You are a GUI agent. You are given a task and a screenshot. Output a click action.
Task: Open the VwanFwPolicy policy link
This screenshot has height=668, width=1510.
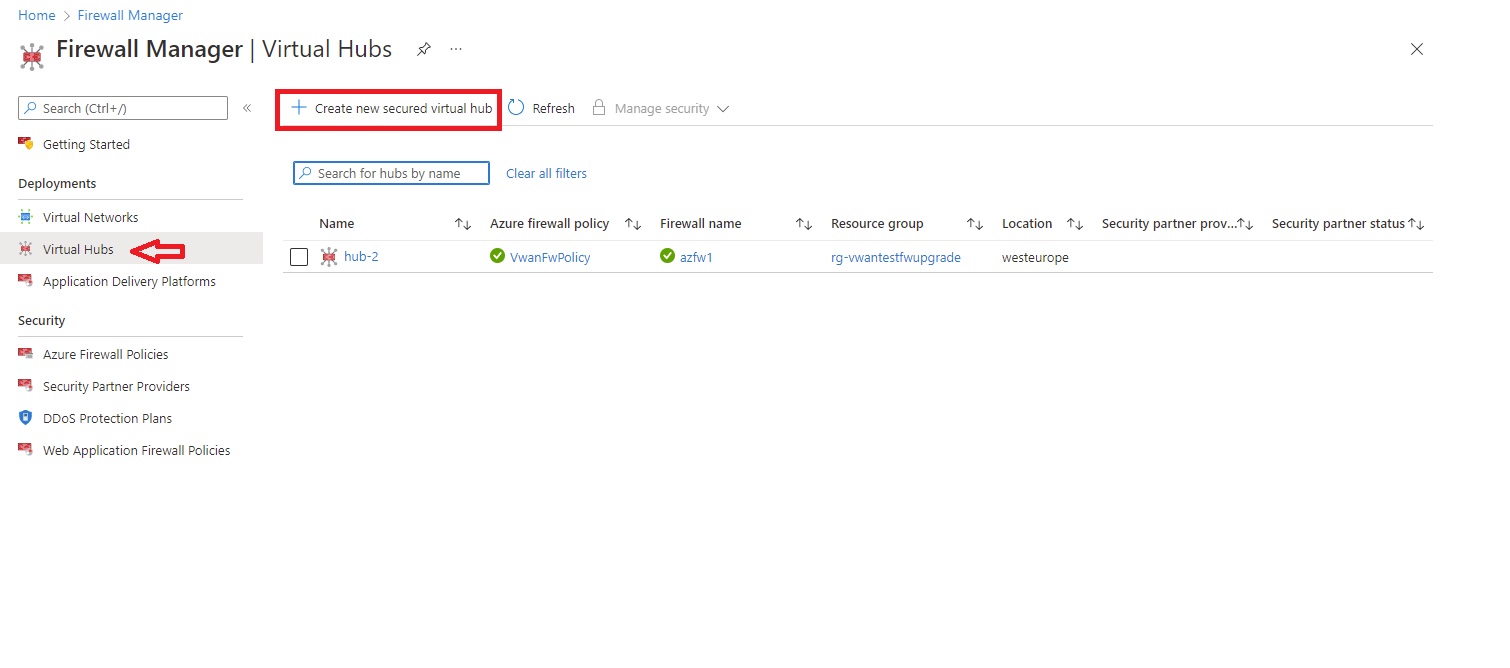coord(550,257)
